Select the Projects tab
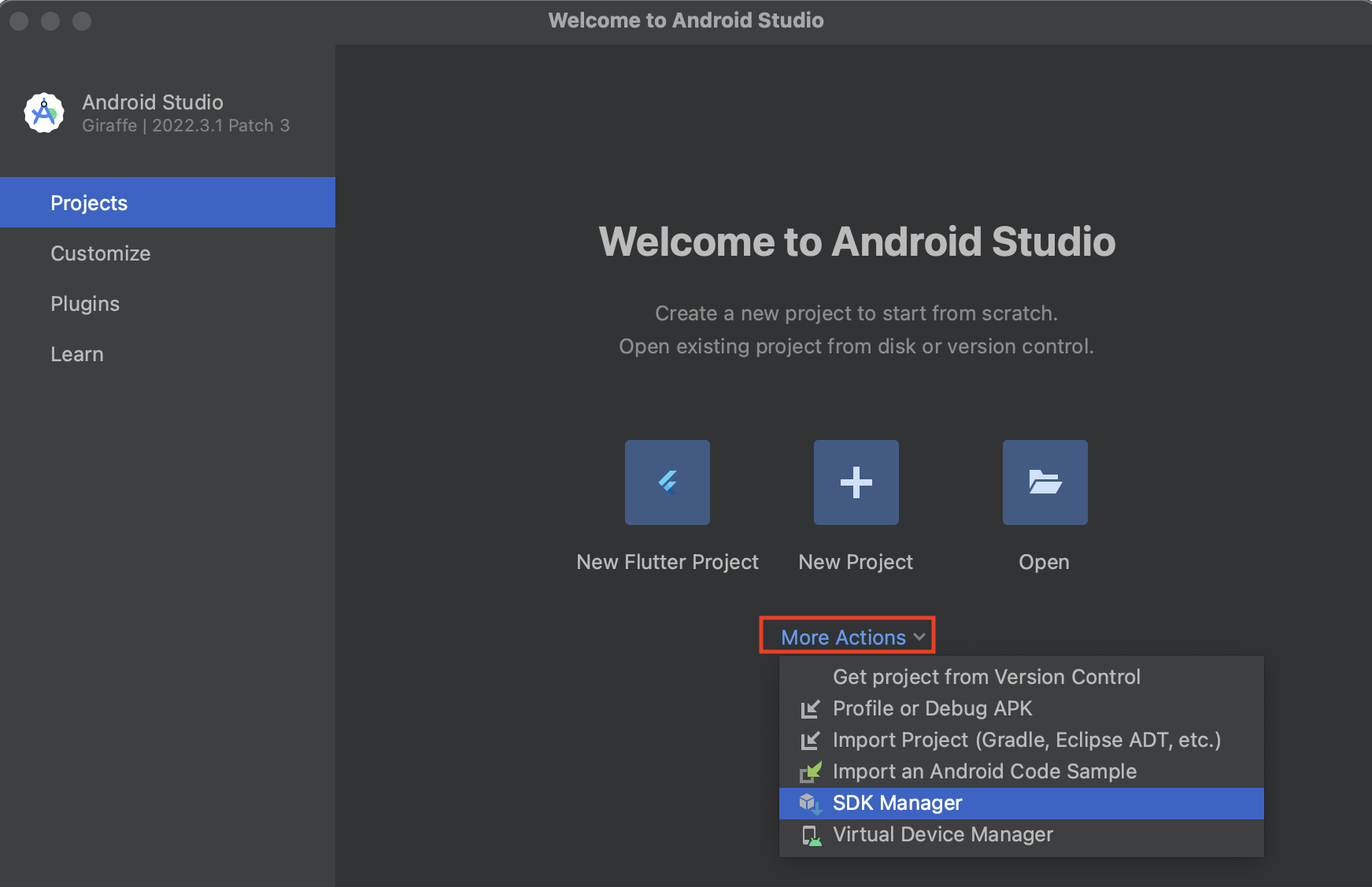This screenshot has height=887, width=1372. point(89,203)
